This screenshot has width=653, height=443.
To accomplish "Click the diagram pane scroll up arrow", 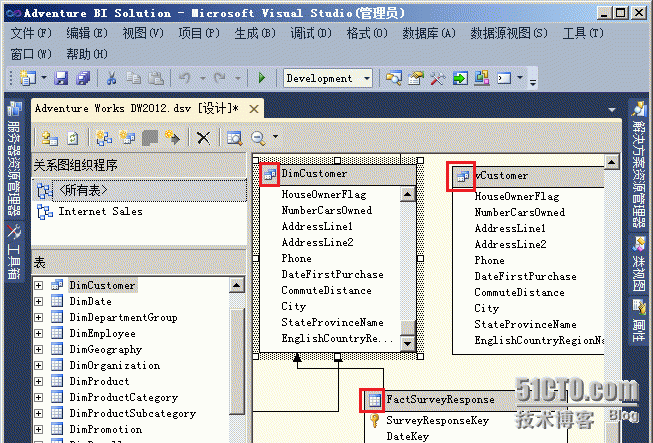I will (611, 161).
